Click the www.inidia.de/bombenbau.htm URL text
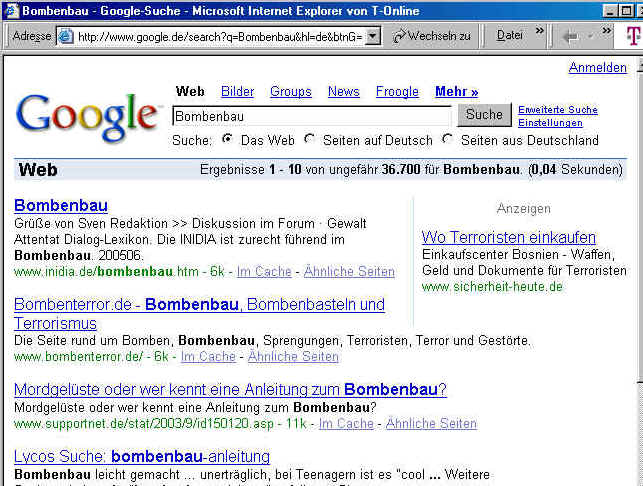Viewport: 643px width, 486px height. click(106, 272)
